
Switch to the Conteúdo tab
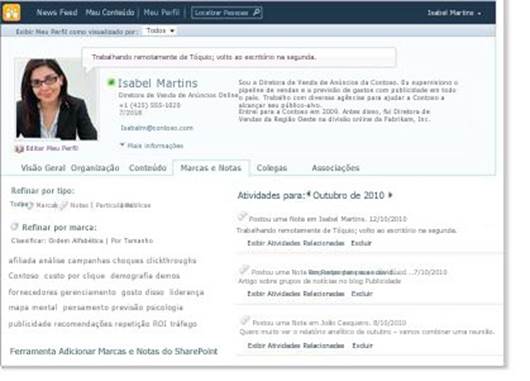148,168
